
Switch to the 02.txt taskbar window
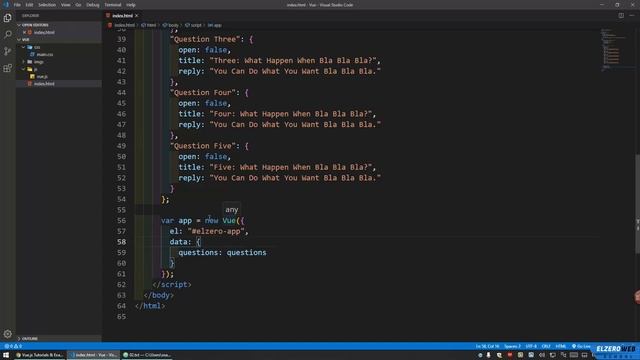147,355
